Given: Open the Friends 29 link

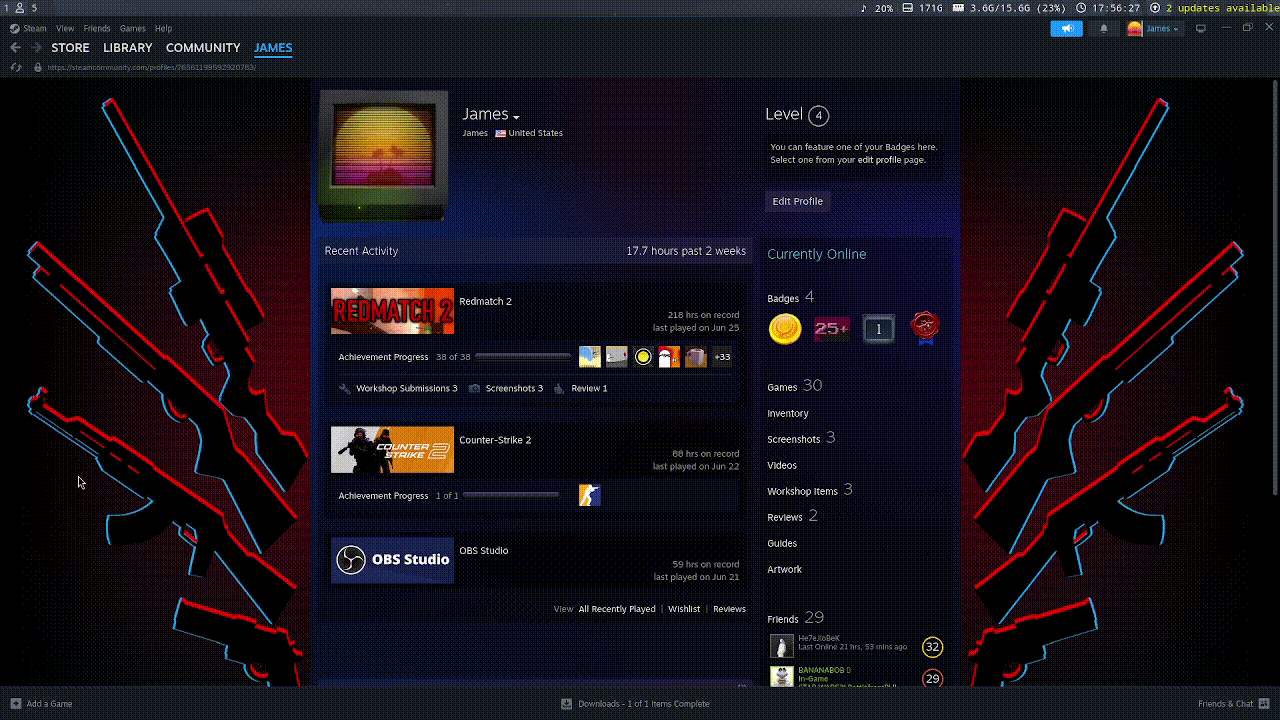Looking at the screenshot, I should [796, 618].
